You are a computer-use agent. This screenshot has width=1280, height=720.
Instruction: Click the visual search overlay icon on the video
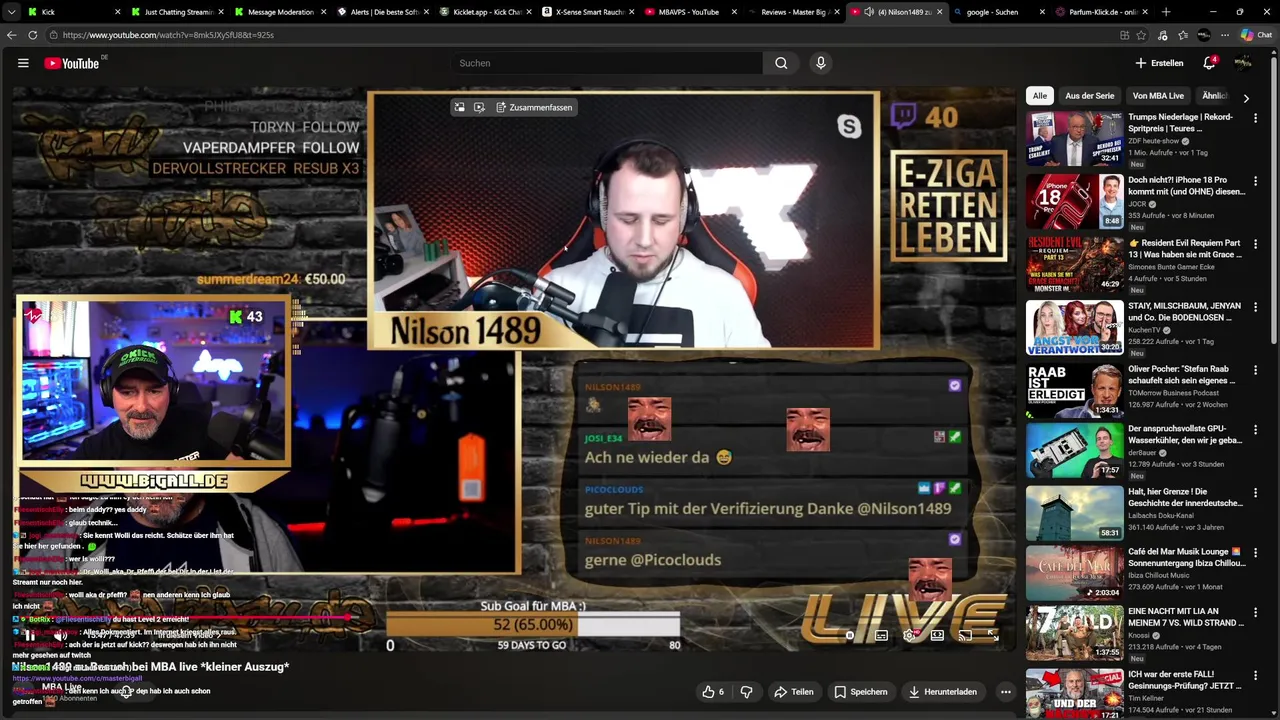(479, 107)
